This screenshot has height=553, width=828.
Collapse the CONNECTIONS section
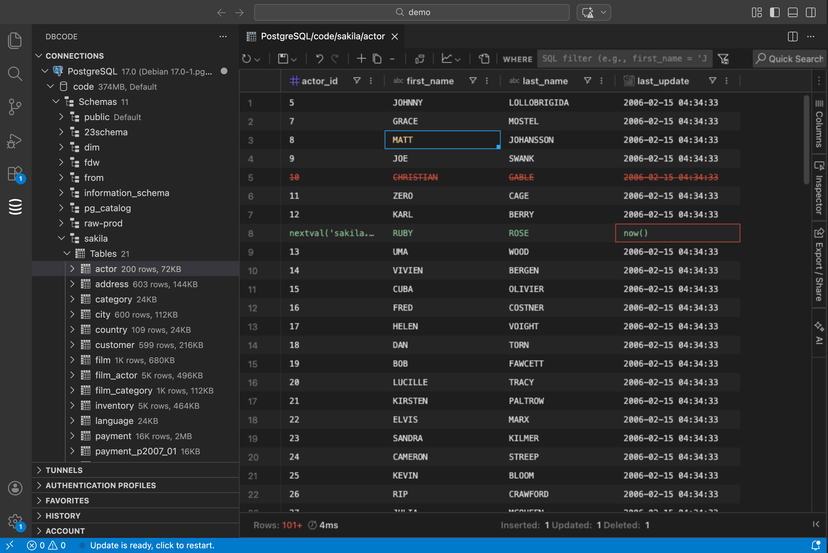pyautogui.click(x=39, y=55)
